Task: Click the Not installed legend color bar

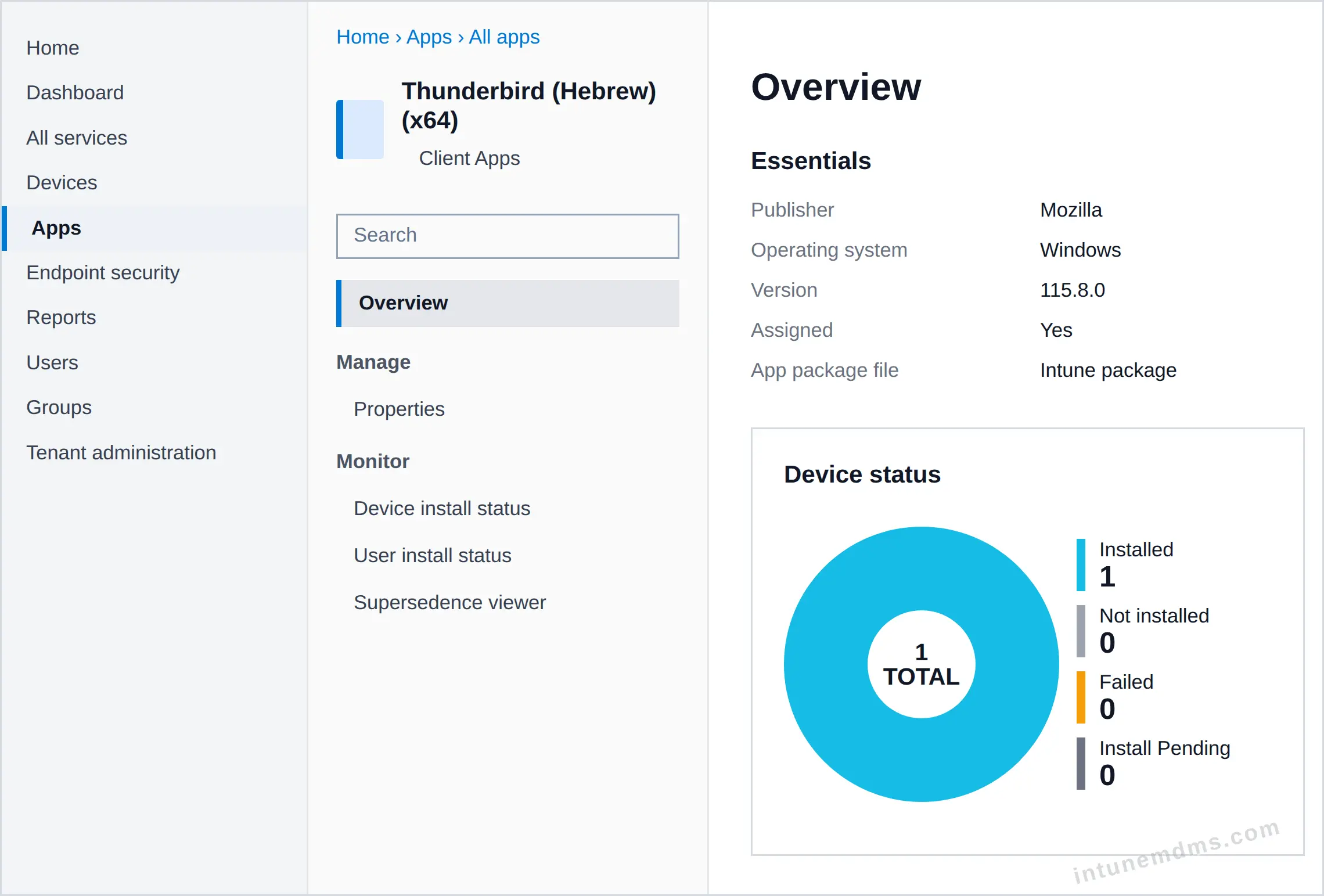Action: click(1081, 631)
